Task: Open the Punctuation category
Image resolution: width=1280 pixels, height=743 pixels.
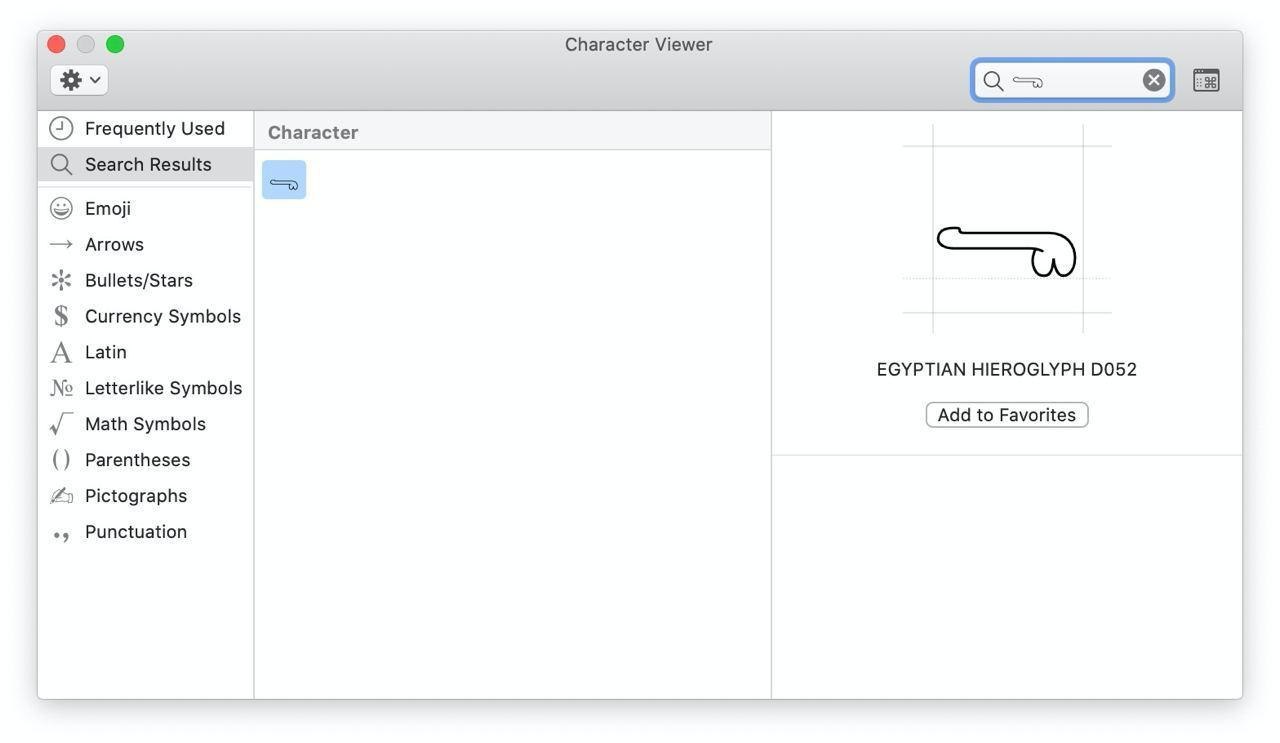Action: 145,533
